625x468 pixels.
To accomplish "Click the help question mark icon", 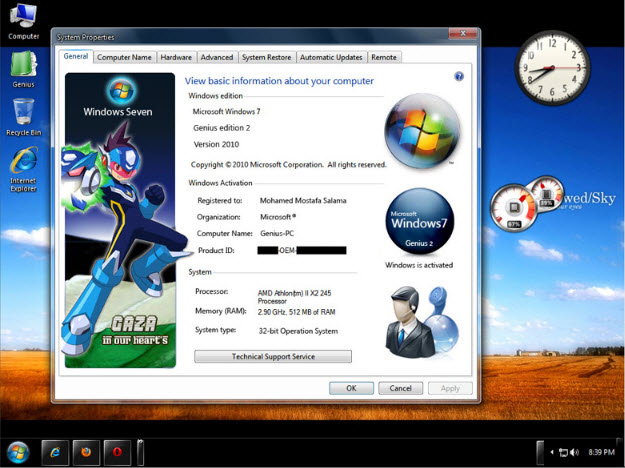I will coord(459,76).
